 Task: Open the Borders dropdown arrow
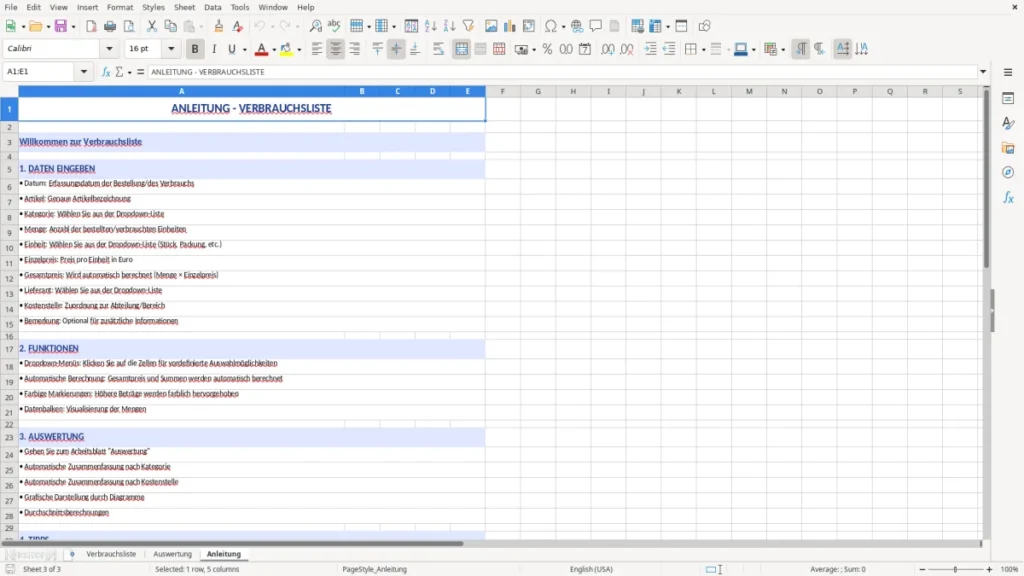pos(703,50)
